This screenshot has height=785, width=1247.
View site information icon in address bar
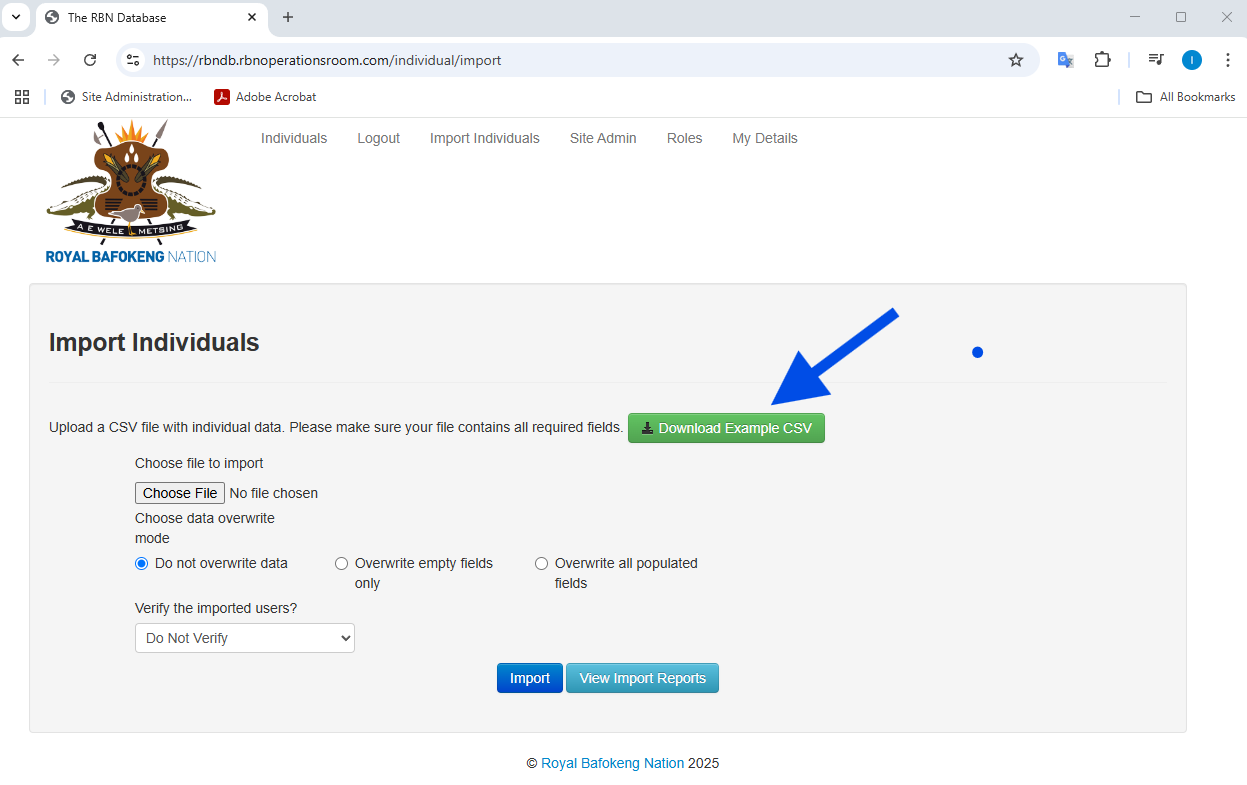click(x=133, y=60)
